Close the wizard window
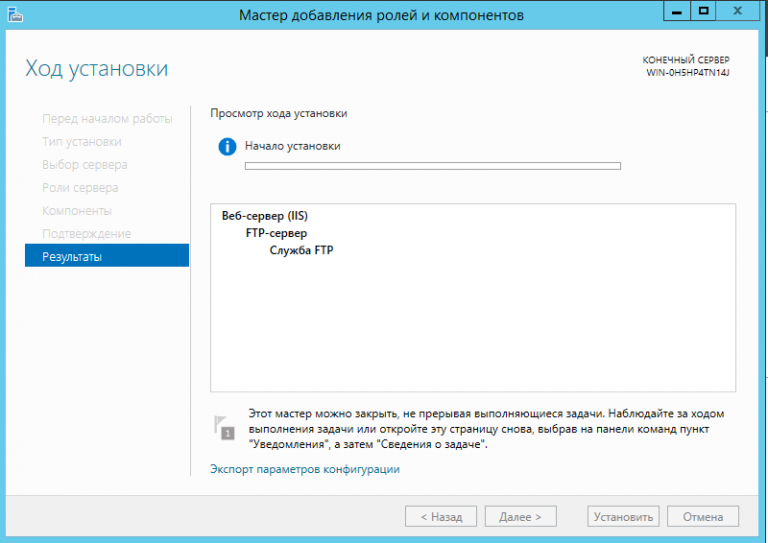This screenshot has width=768, height=543. (x=739, y=12)
